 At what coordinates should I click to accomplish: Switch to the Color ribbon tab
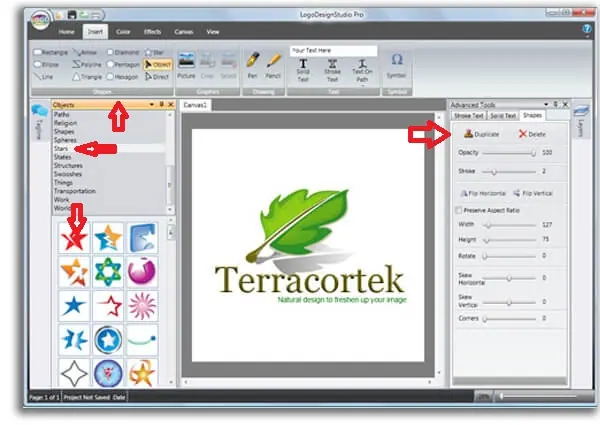(123, 32)
